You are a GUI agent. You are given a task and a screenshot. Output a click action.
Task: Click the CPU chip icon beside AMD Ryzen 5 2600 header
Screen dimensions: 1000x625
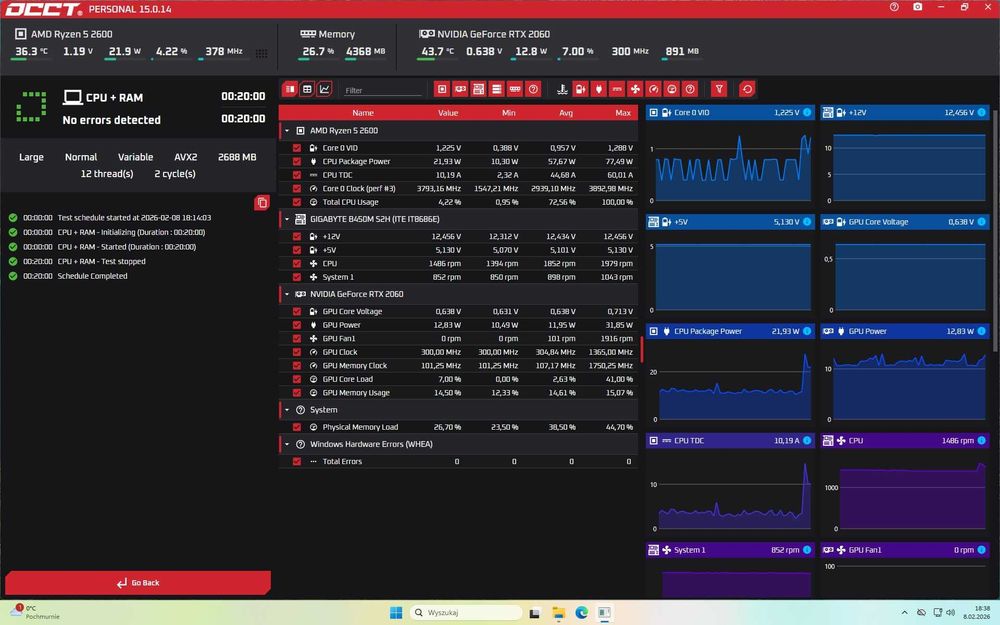click(x=20, y=34)
